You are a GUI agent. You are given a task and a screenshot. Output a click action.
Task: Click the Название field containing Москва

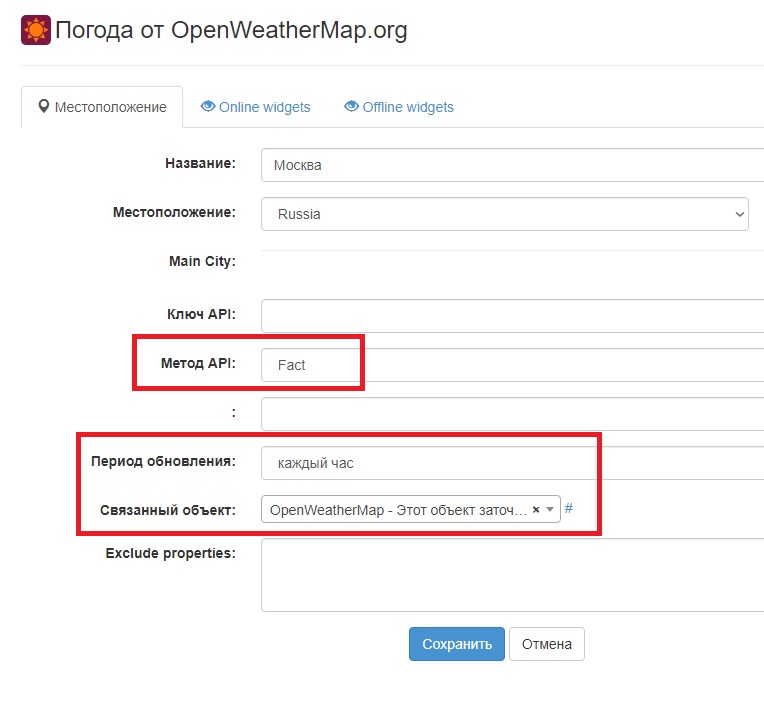[x=512, y=165]
